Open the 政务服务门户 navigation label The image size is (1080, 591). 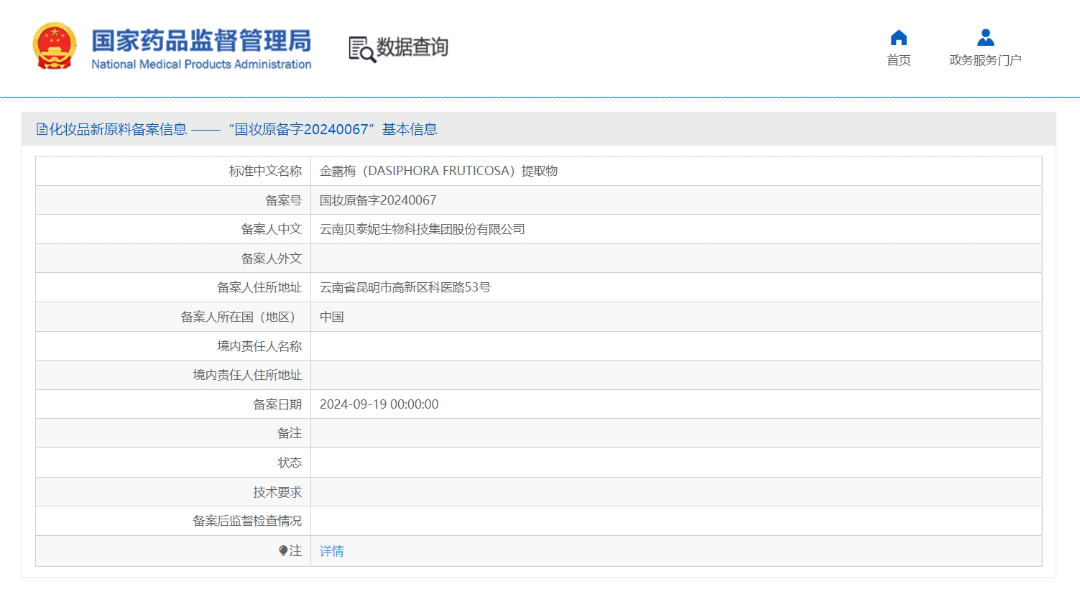[985, 60]
